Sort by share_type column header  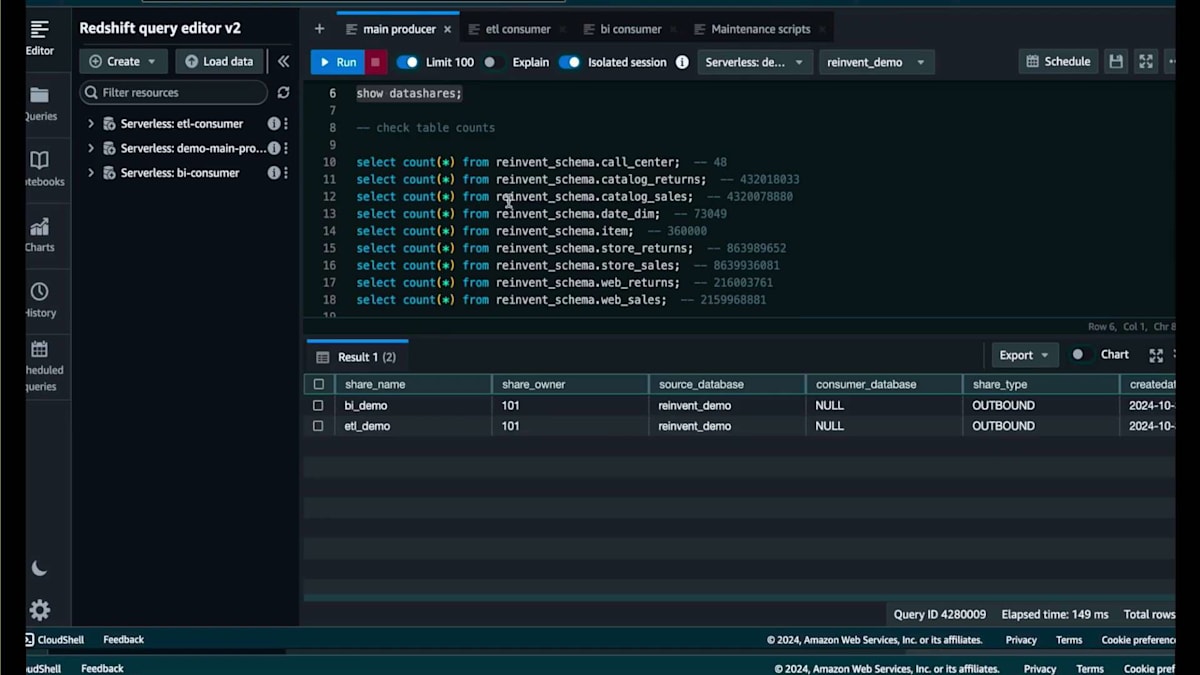[x=1041, y=384]
